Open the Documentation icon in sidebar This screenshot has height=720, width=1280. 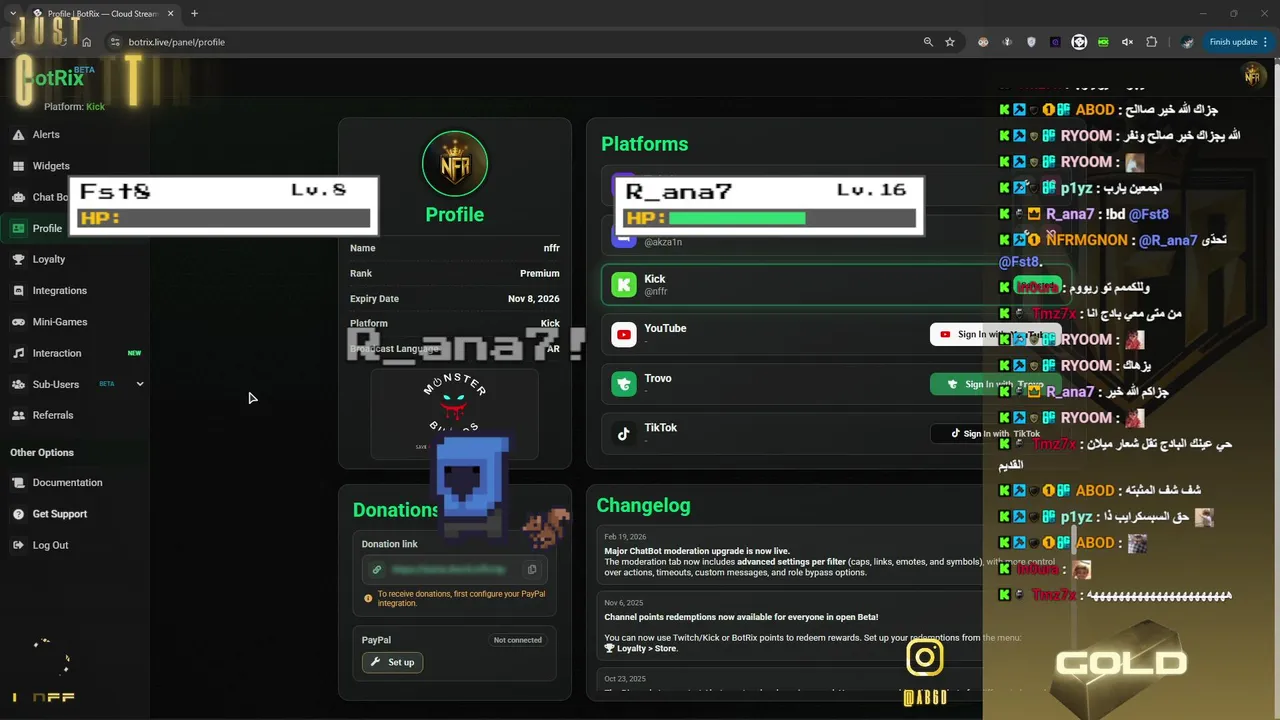coord(18,483)
